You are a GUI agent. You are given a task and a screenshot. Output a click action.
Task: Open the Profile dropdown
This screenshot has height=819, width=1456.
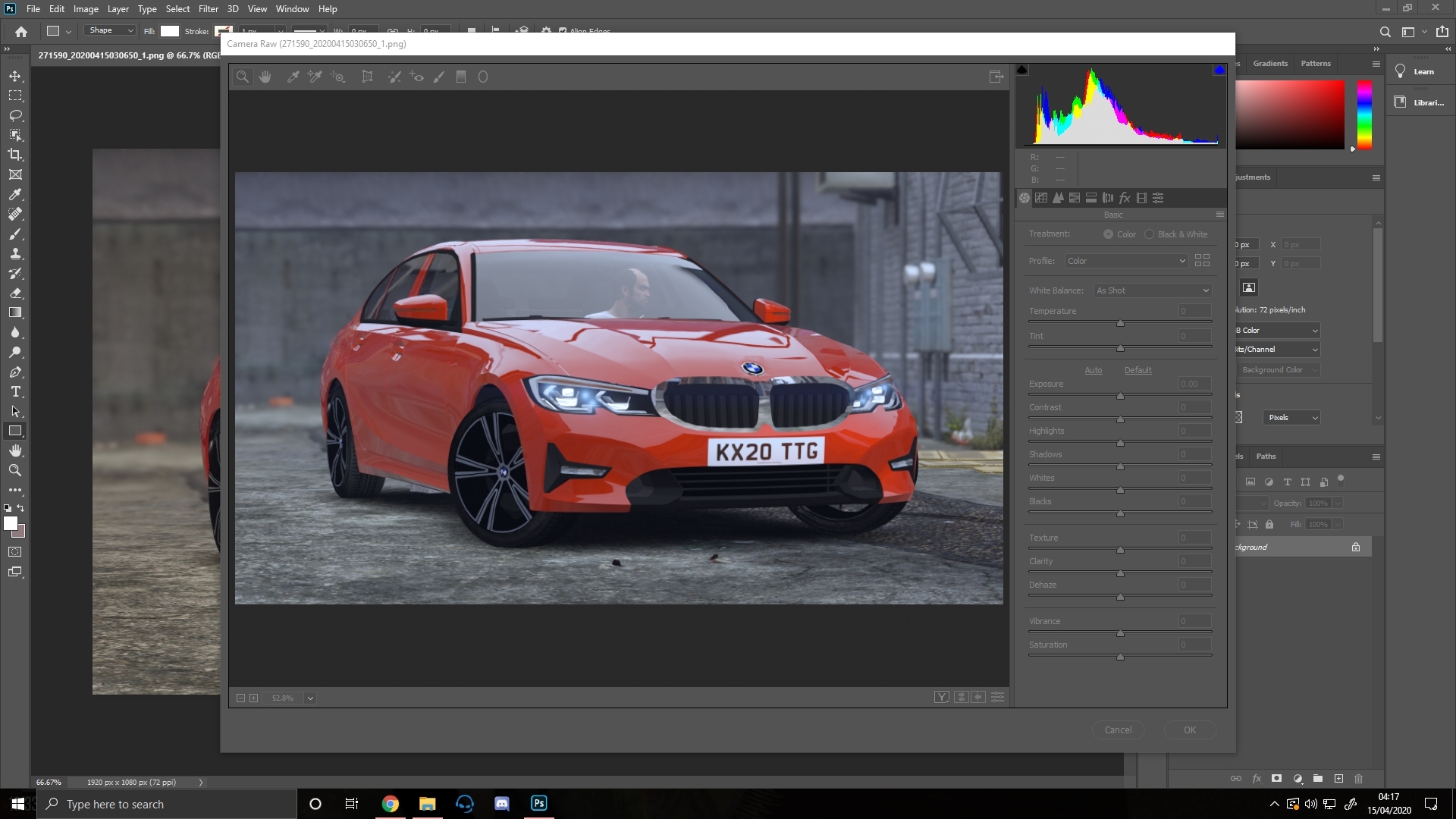click(x=1126, y=261)
